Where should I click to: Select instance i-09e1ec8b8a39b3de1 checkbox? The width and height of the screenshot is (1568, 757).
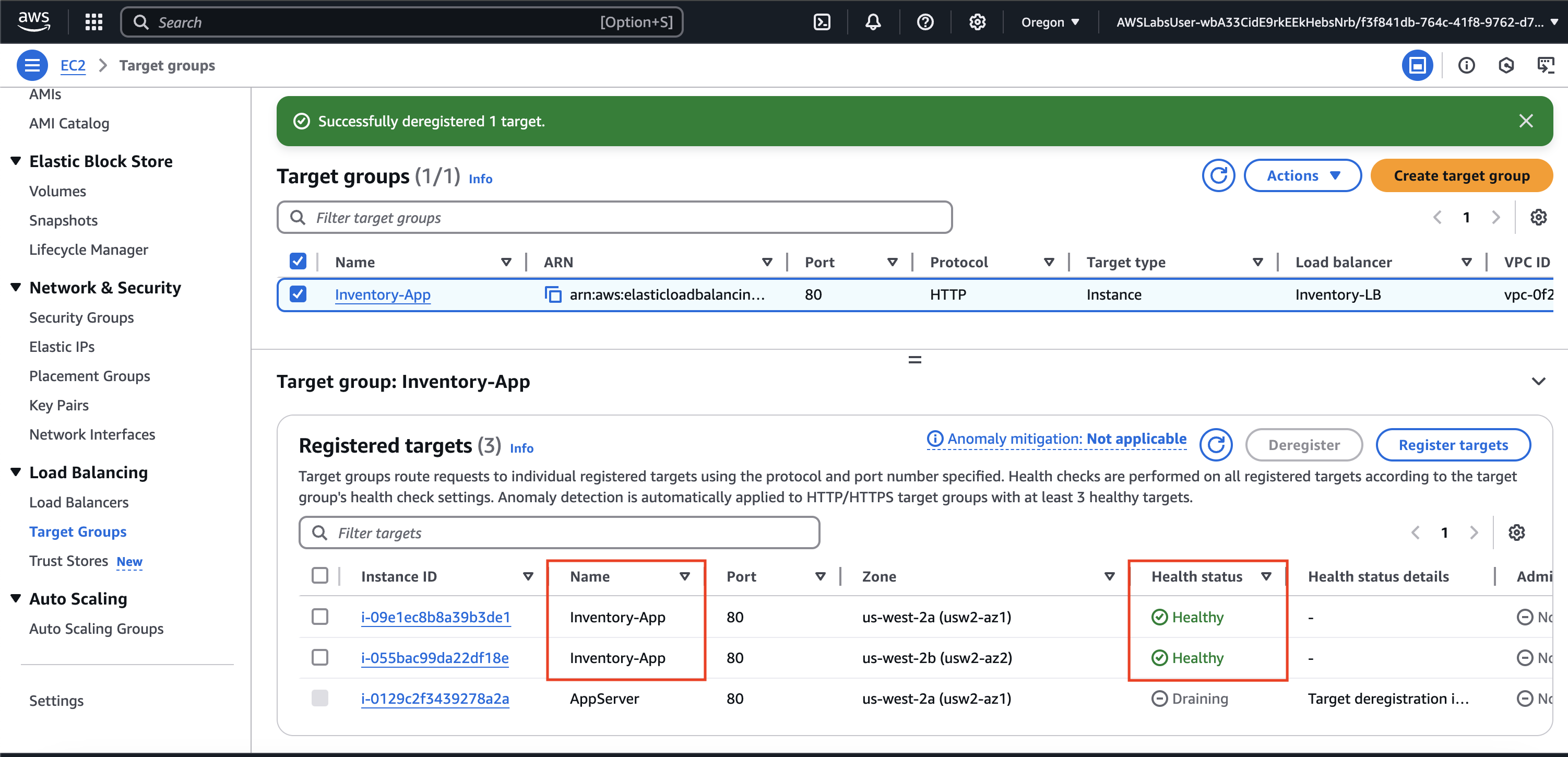point(319,617)
